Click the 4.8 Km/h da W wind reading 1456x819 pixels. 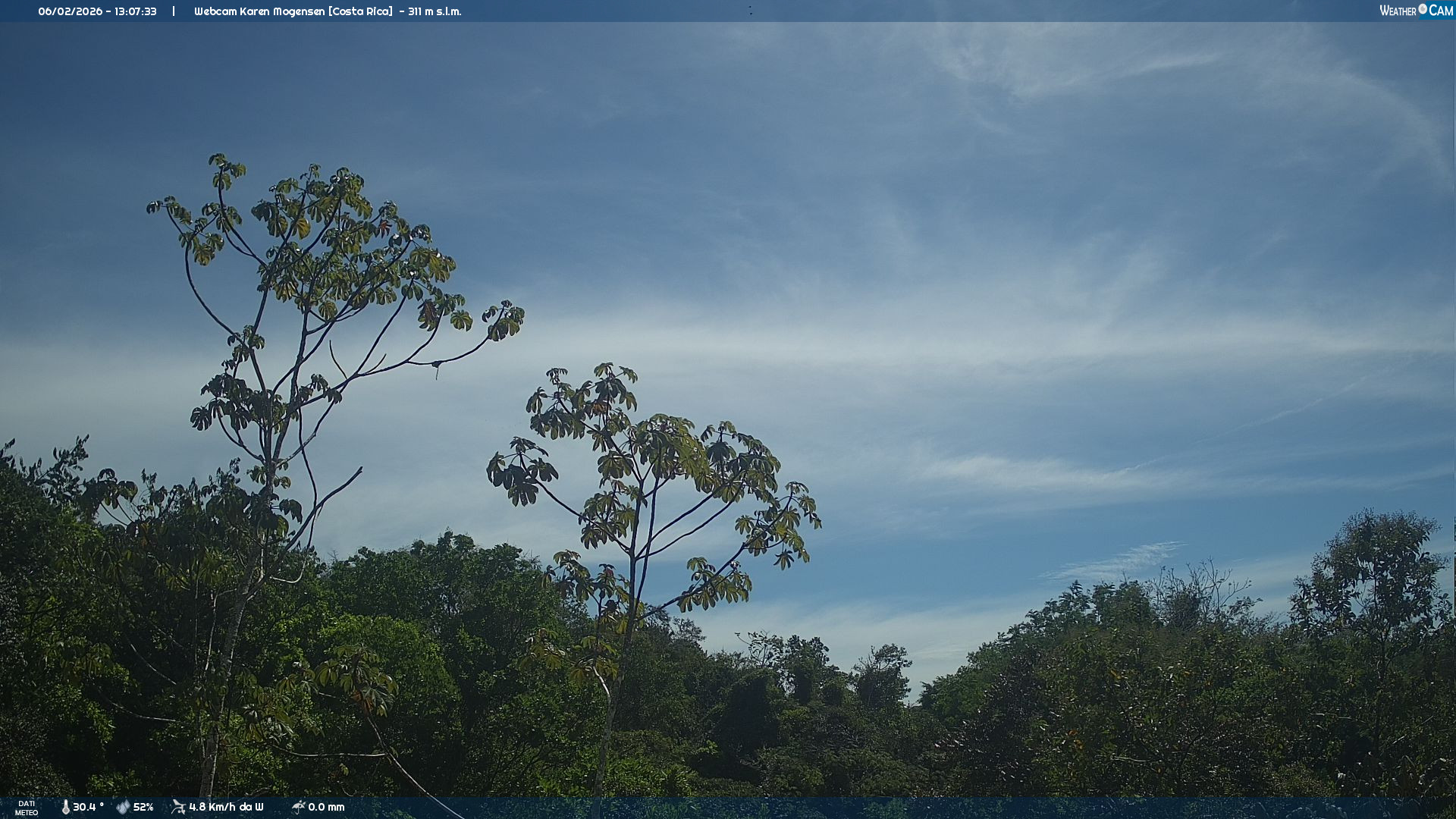(226, 807)
